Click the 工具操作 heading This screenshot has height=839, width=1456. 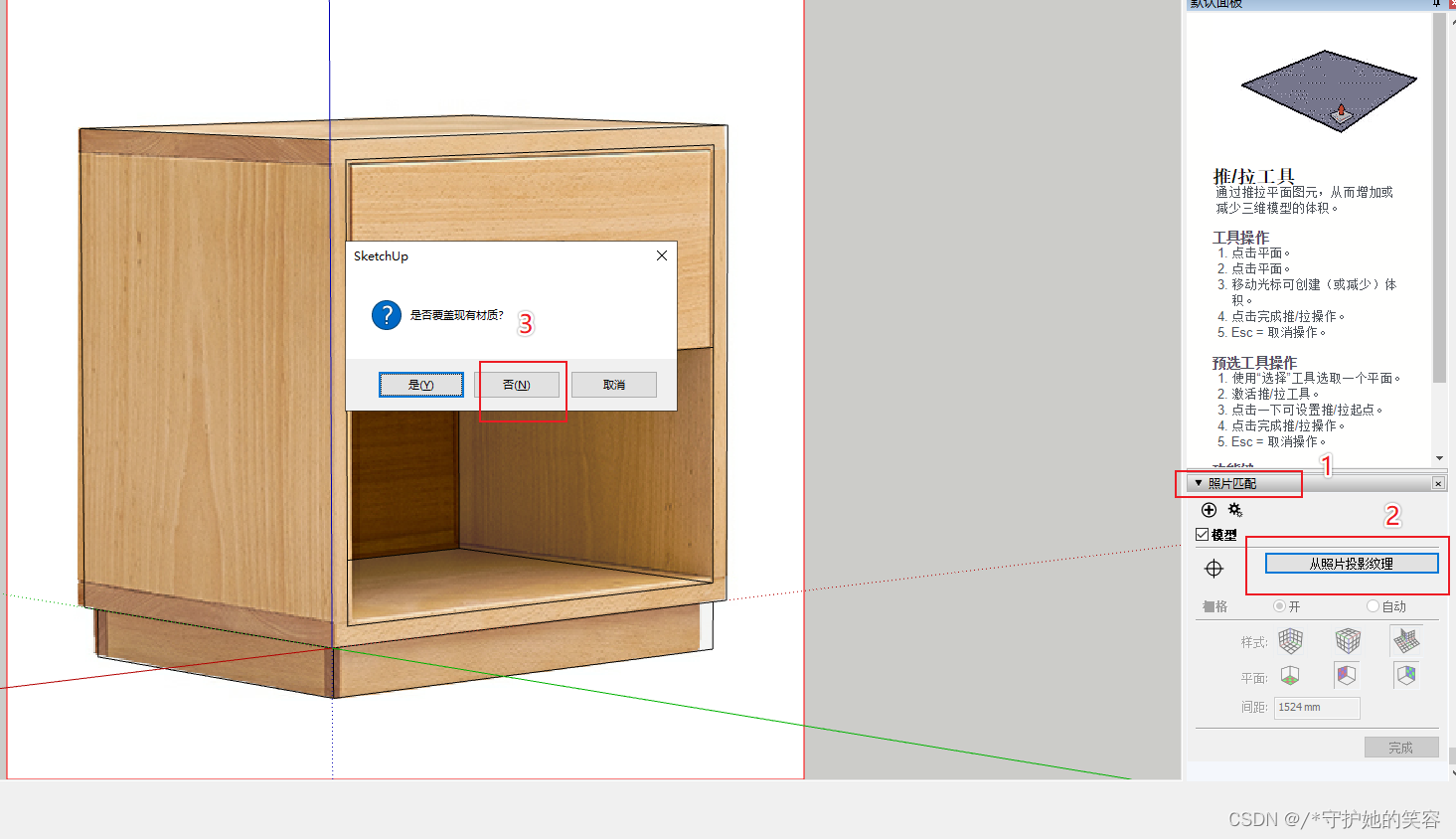pos(1240,238)
